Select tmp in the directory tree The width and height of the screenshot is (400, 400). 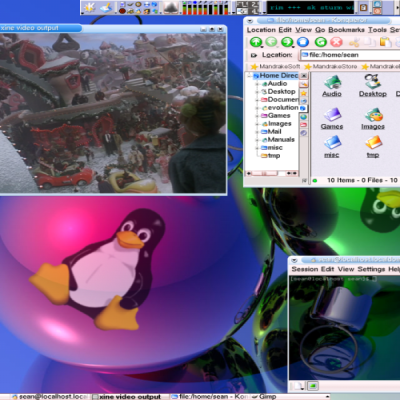point(270,155)
